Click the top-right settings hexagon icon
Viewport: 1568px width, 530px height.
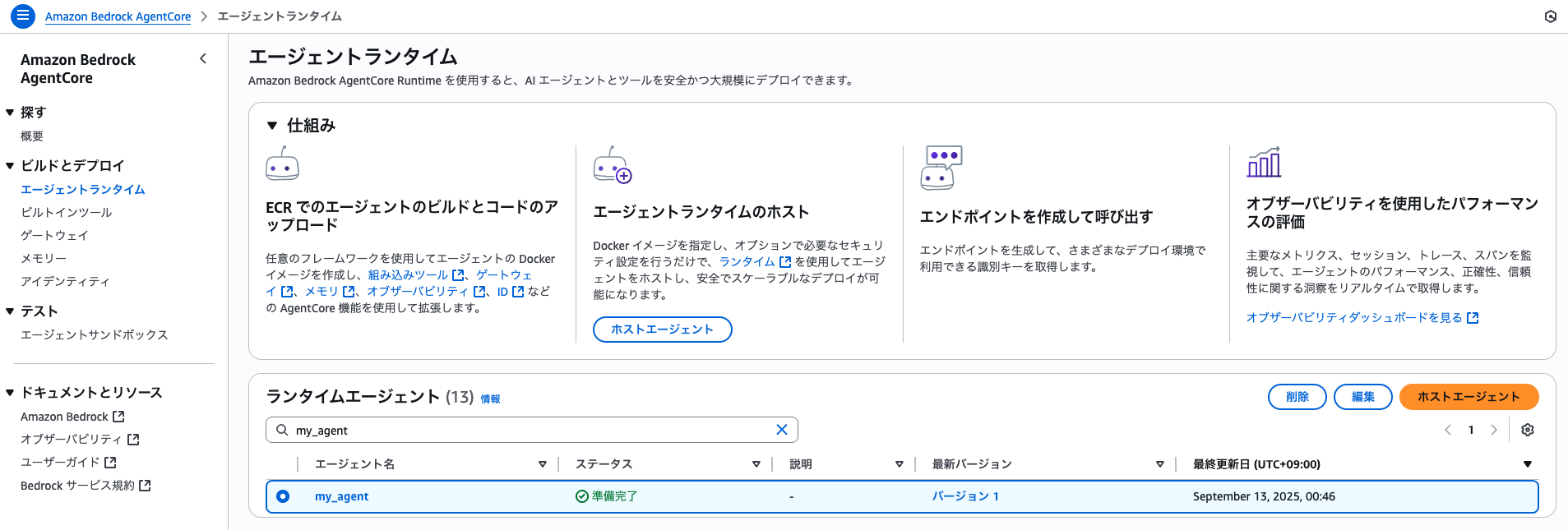[x=1550, y=16]
